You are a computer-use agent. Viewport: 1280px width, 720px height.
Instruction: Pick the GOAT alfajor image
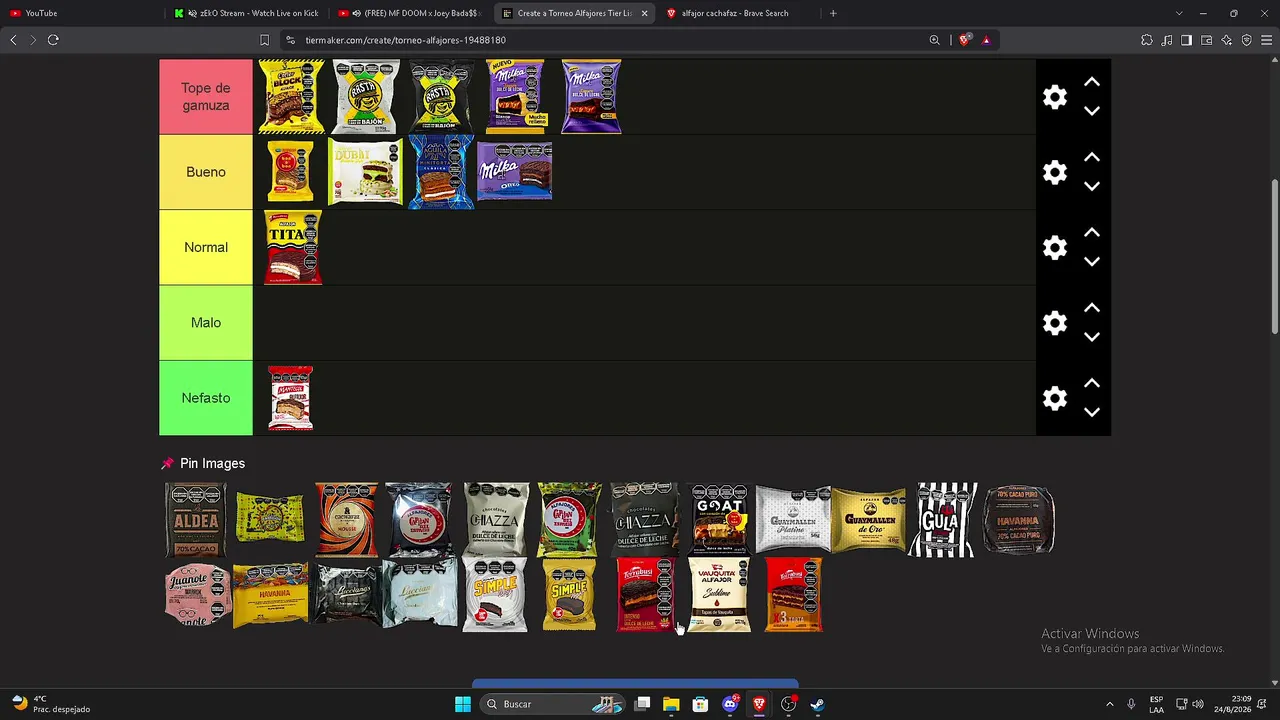point(719,520)
